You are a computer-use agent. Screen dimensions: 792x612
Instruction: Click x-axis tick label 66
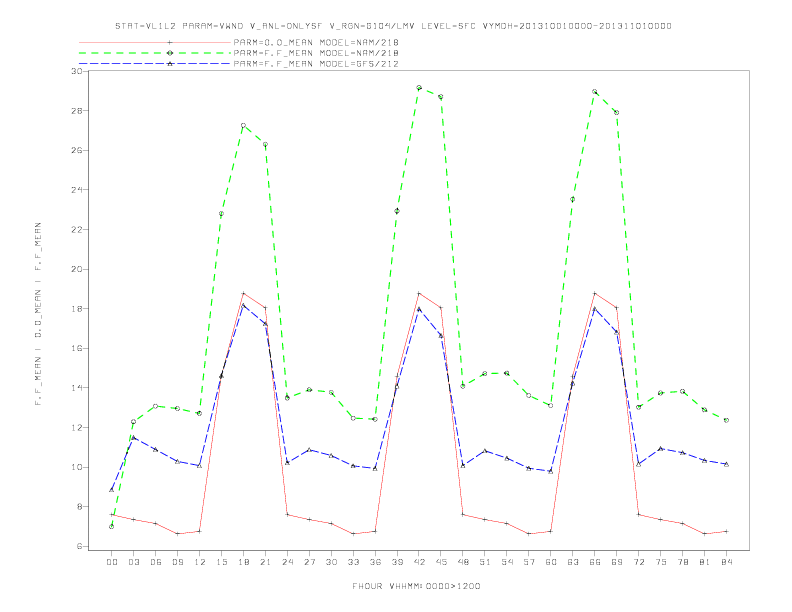pyautogui.click(x=595, y=562)
